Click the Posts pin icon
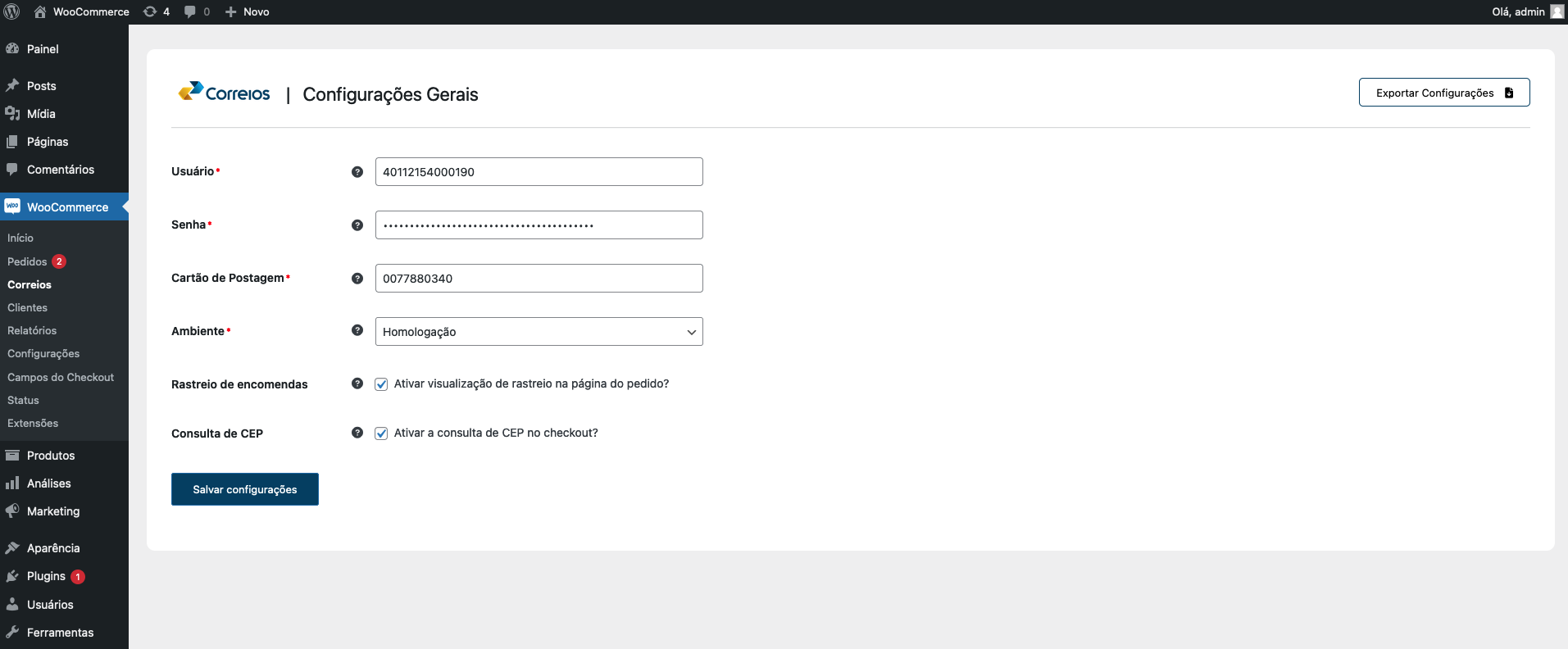Screen dimensions: 1568x649 click(x=12, y=85)
